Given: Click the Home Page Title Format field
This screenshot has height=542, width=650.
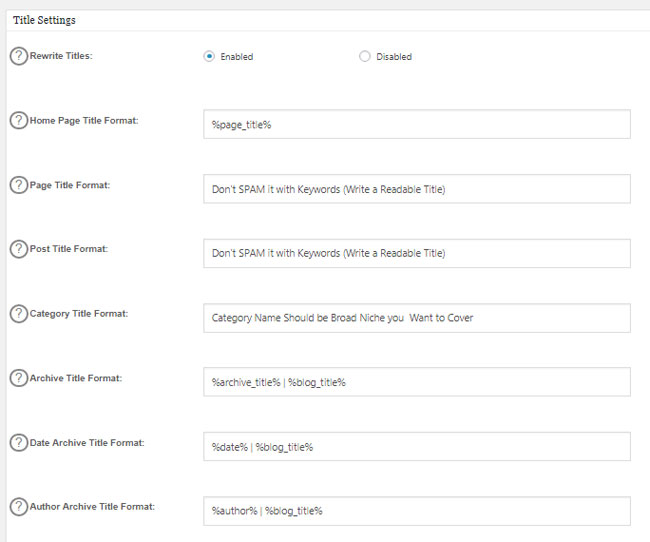Looking at the screenshot, I should coord(417,124).
